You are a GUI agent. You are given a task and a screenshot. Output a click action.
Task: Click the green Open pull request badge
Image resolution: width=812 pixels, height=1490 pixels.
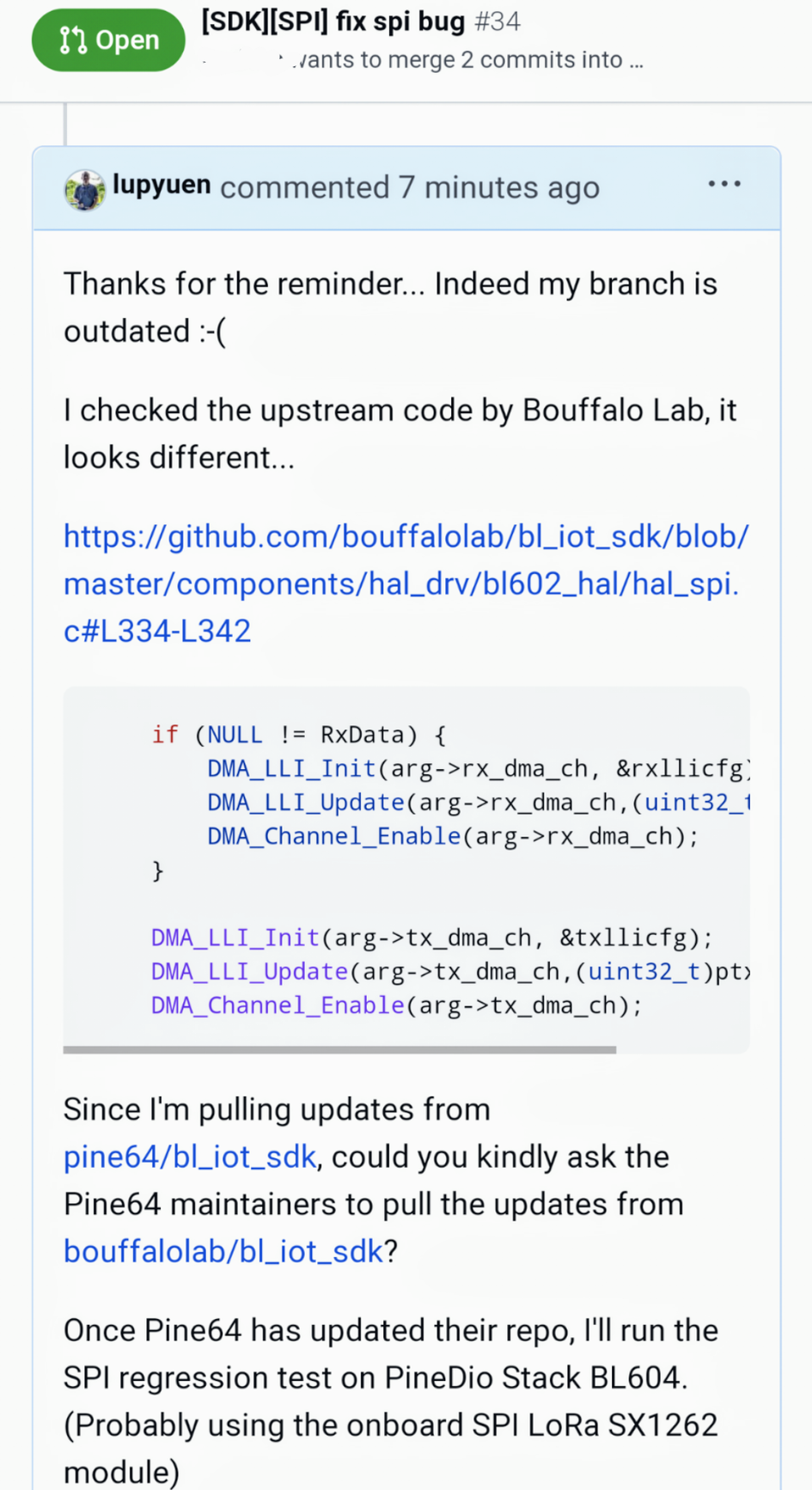[x=108, y=40]
